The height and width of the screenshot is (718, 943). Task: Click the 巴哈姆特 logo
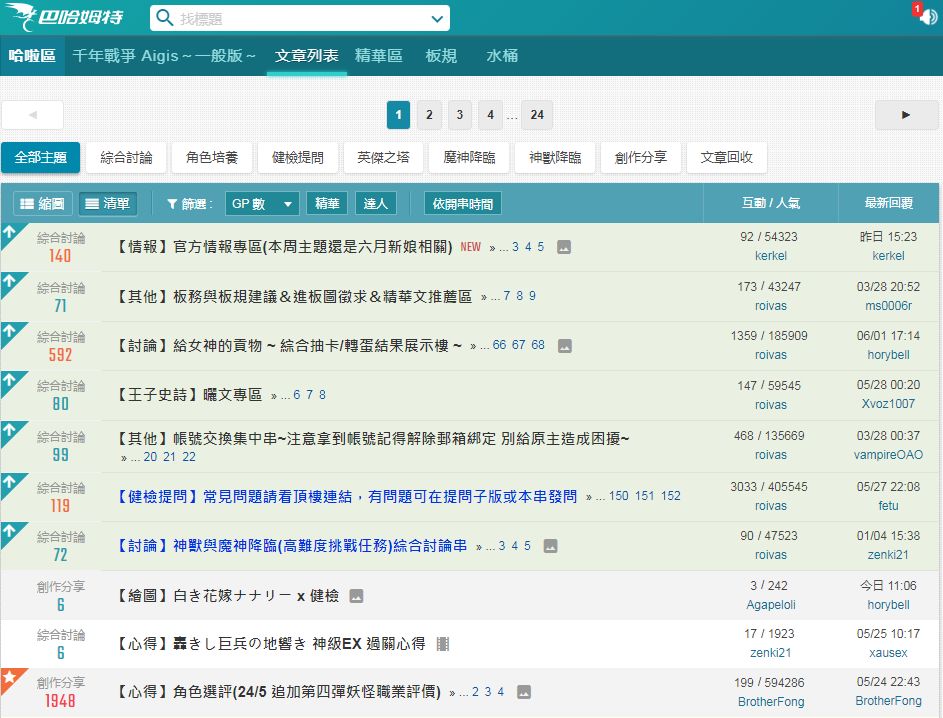click(x=72, y=18)
